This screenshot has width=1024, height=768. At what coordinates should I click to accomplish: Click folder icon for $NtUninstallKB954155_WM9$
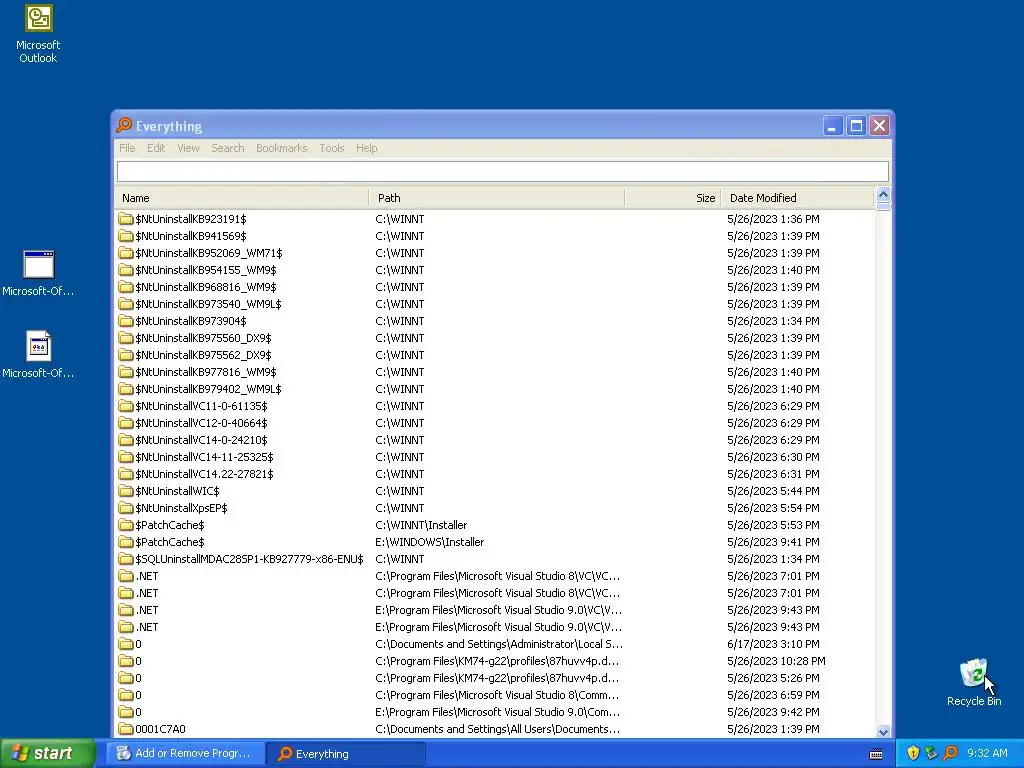pyautogui.click(x=125, y=270)
